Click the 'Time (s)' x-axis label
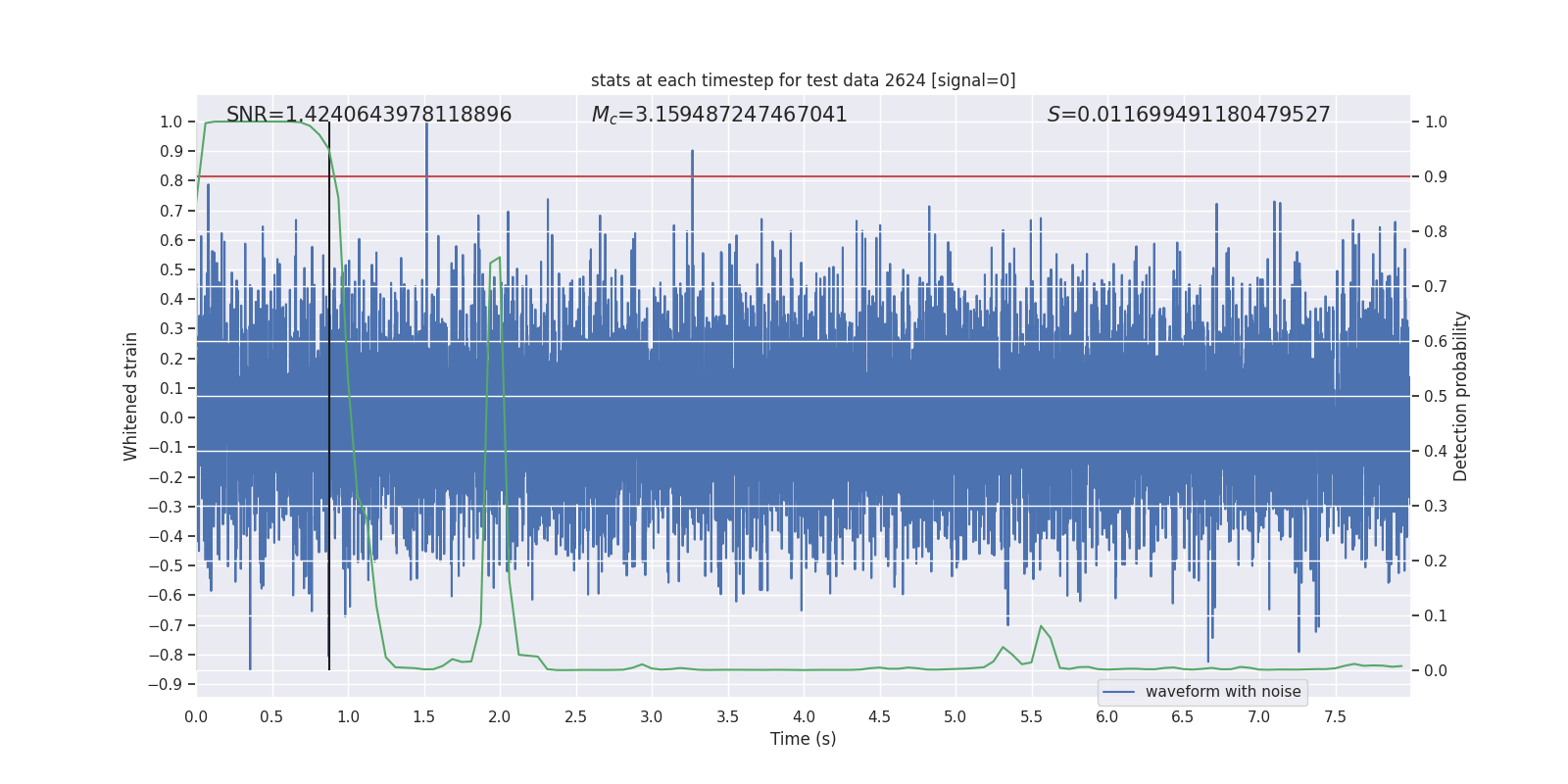This screenshot has width=1568, height=784. (x=803, y=739)
